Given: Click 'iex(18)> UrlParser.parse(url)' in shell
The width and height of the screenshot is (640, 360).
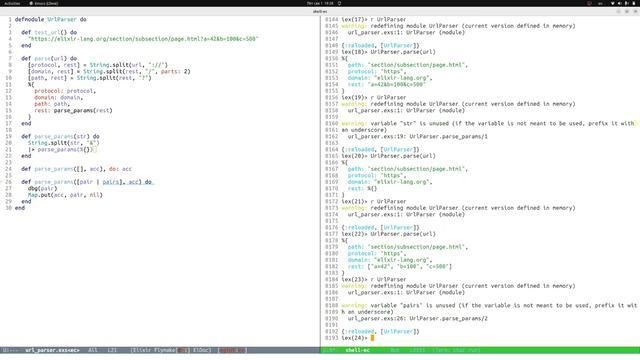Looking at the screenshot, I should pyautogui.click(x=388, y=52).
